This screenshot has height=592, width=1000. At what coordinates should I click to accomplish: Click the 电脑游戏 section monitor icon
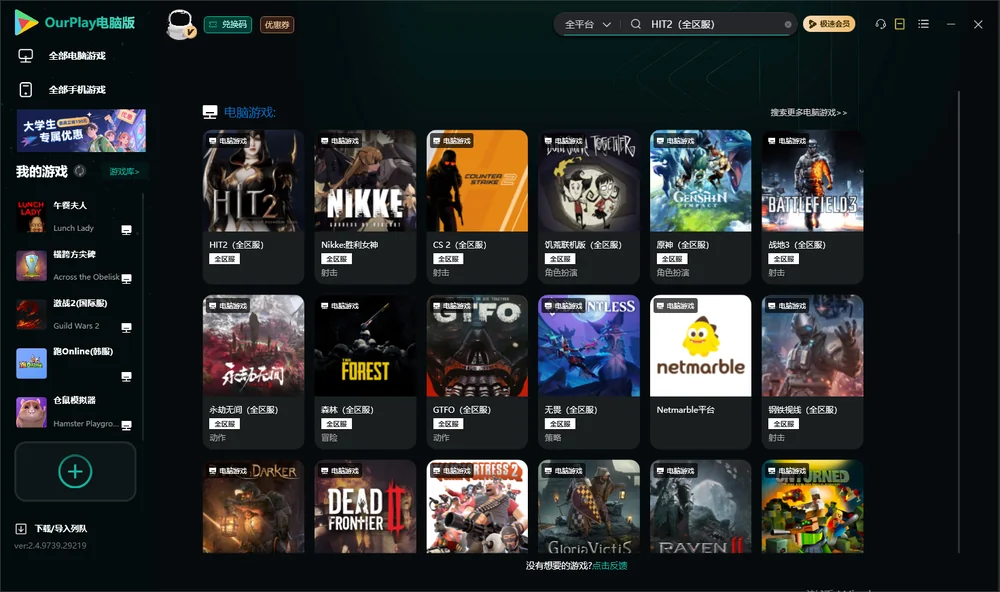coord(210,112)
